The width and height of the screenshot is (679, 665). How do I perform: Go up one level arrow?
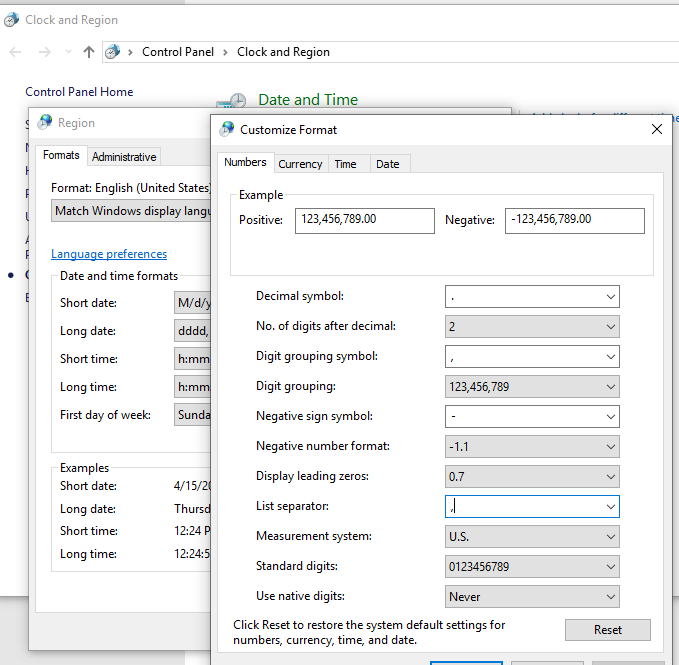pos(89,52)
